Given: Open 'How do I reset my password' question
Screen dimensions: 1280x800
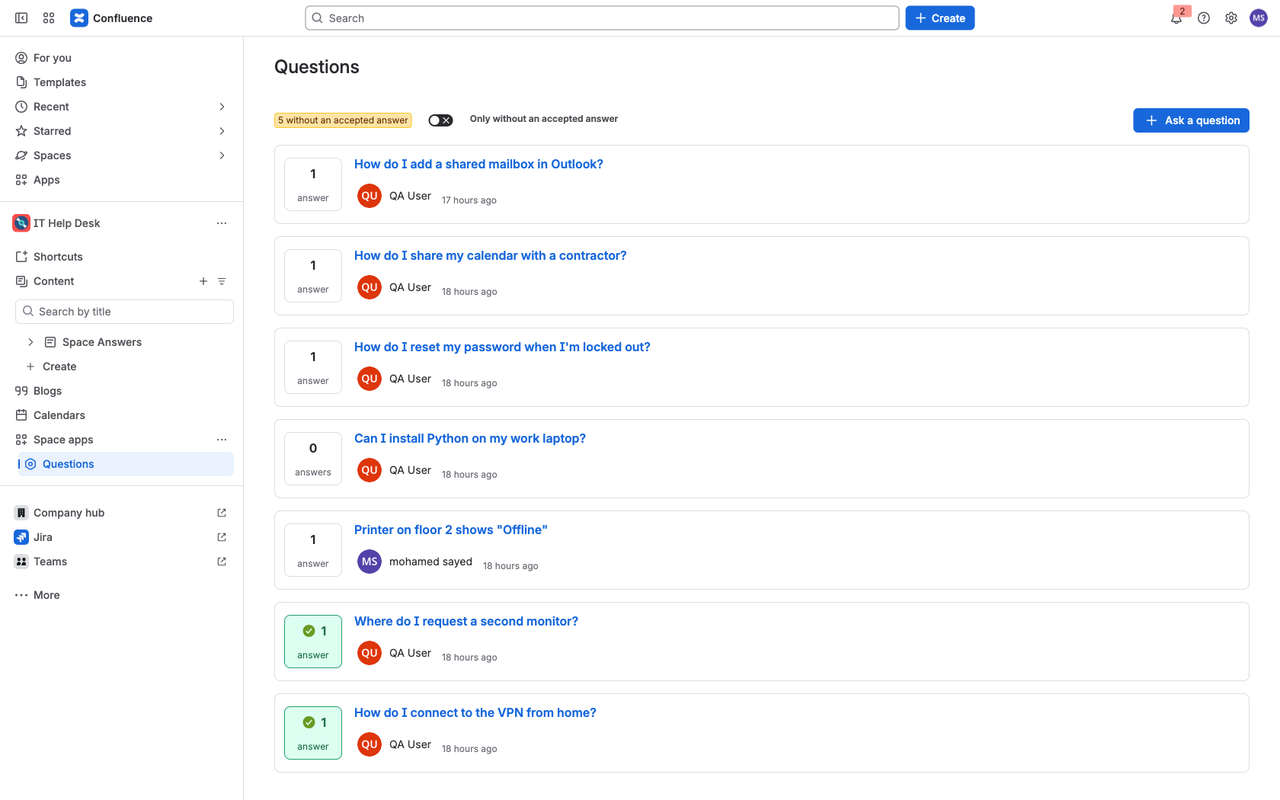Looking at the screenshot, I should pyautogui.click(x=502, y=347).
